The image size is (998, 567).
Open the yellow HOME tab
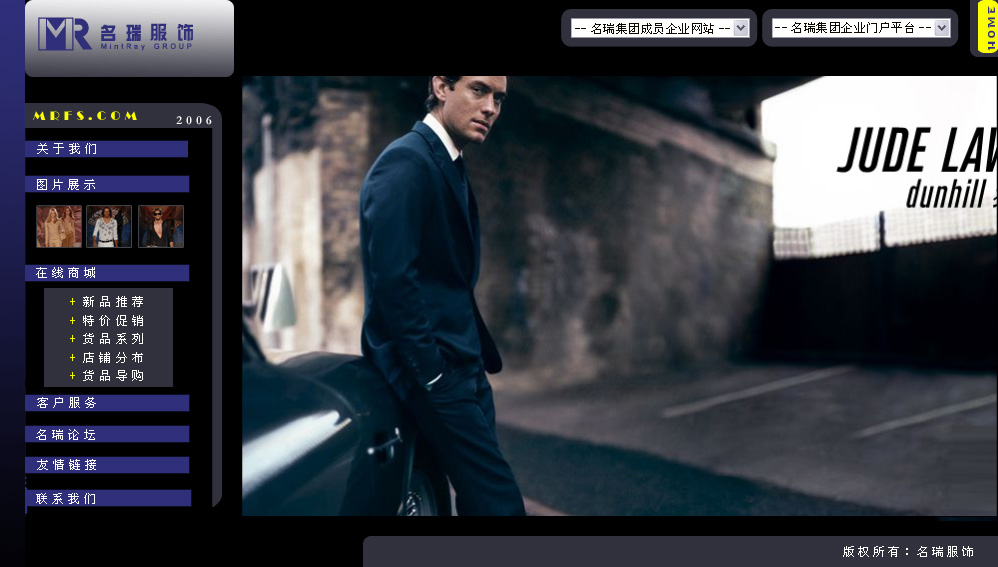988,28
